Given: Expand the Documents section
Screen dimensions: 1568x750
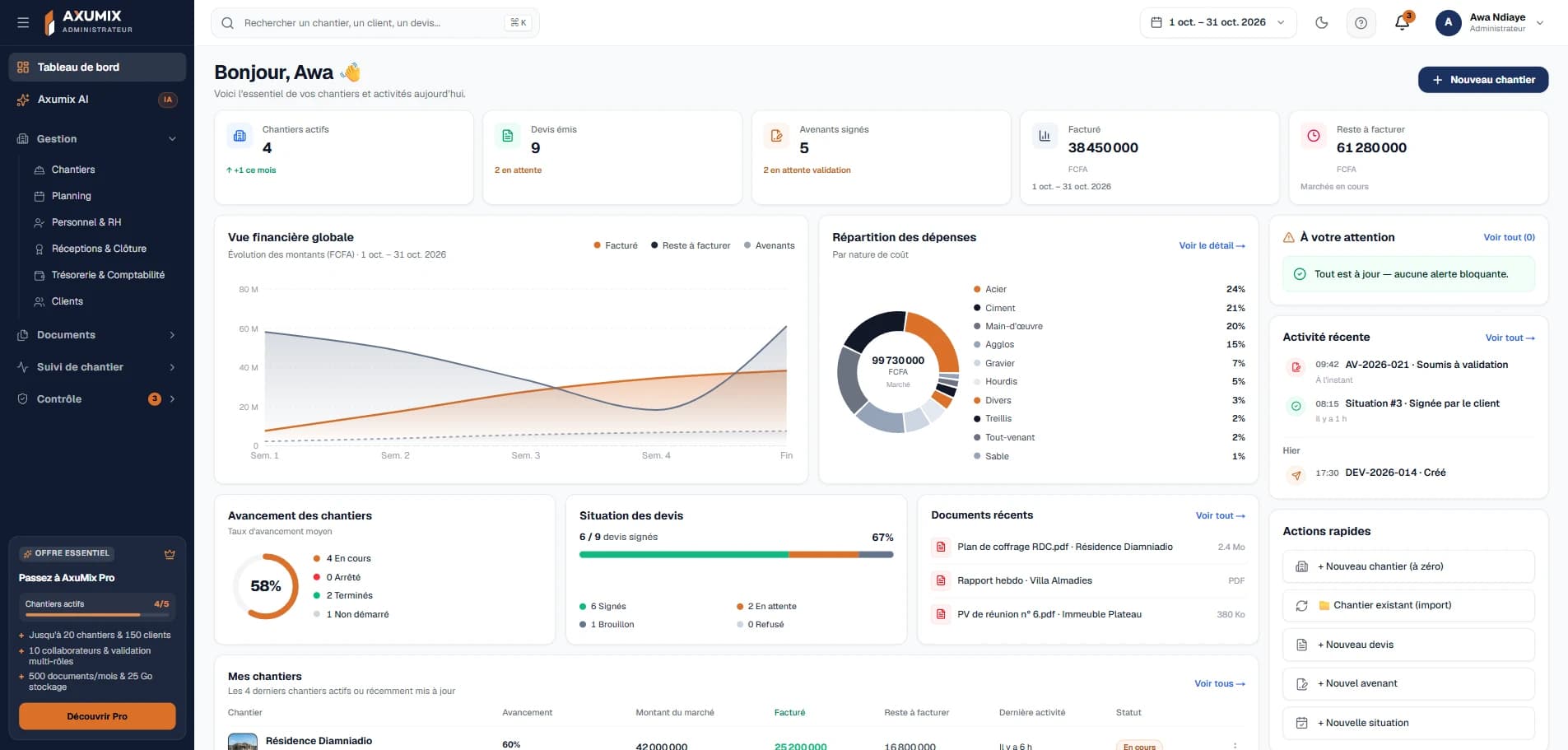Looking at the screenshot, I should 97,335.
